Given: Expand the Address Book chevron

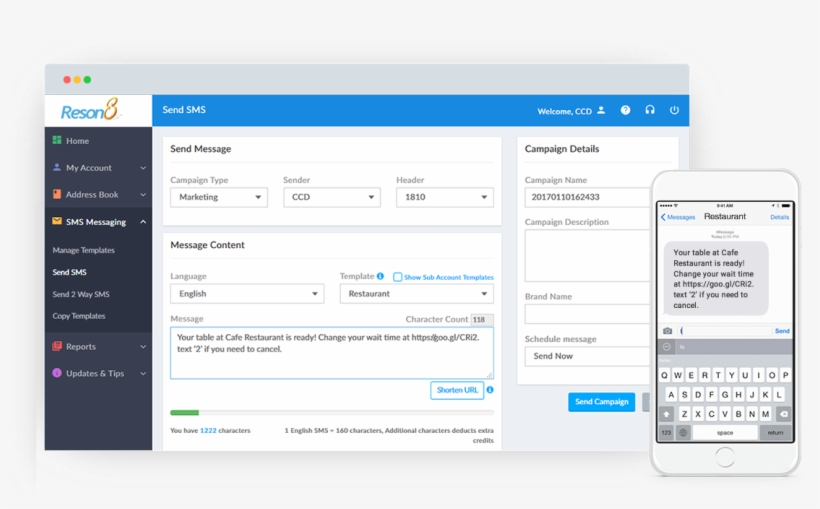Looking at the screenshot, I should click(x=143, y=195).
